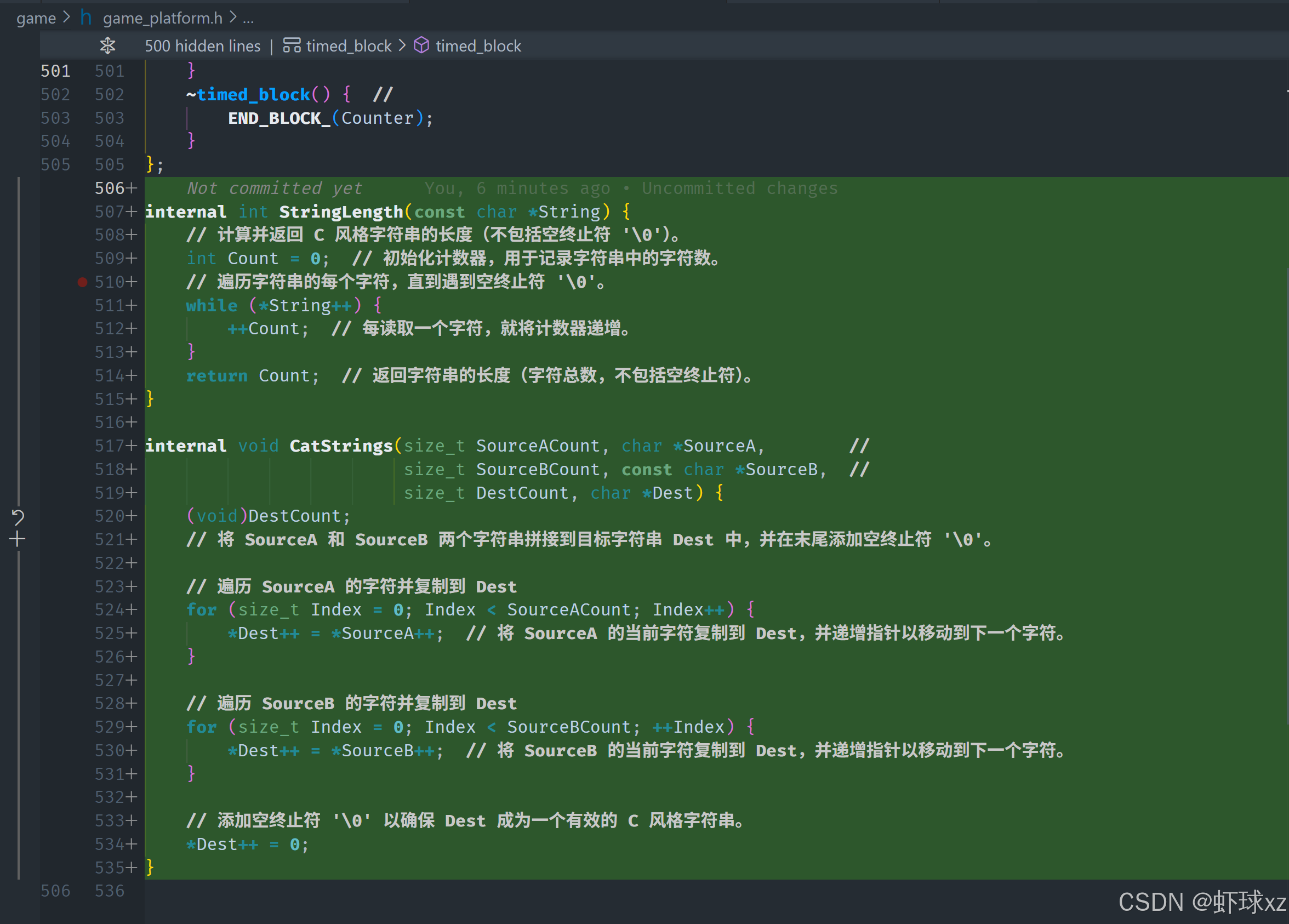Open the game_platform.h breadcrumb item
1289x924 pixels.
click(163, 18)
